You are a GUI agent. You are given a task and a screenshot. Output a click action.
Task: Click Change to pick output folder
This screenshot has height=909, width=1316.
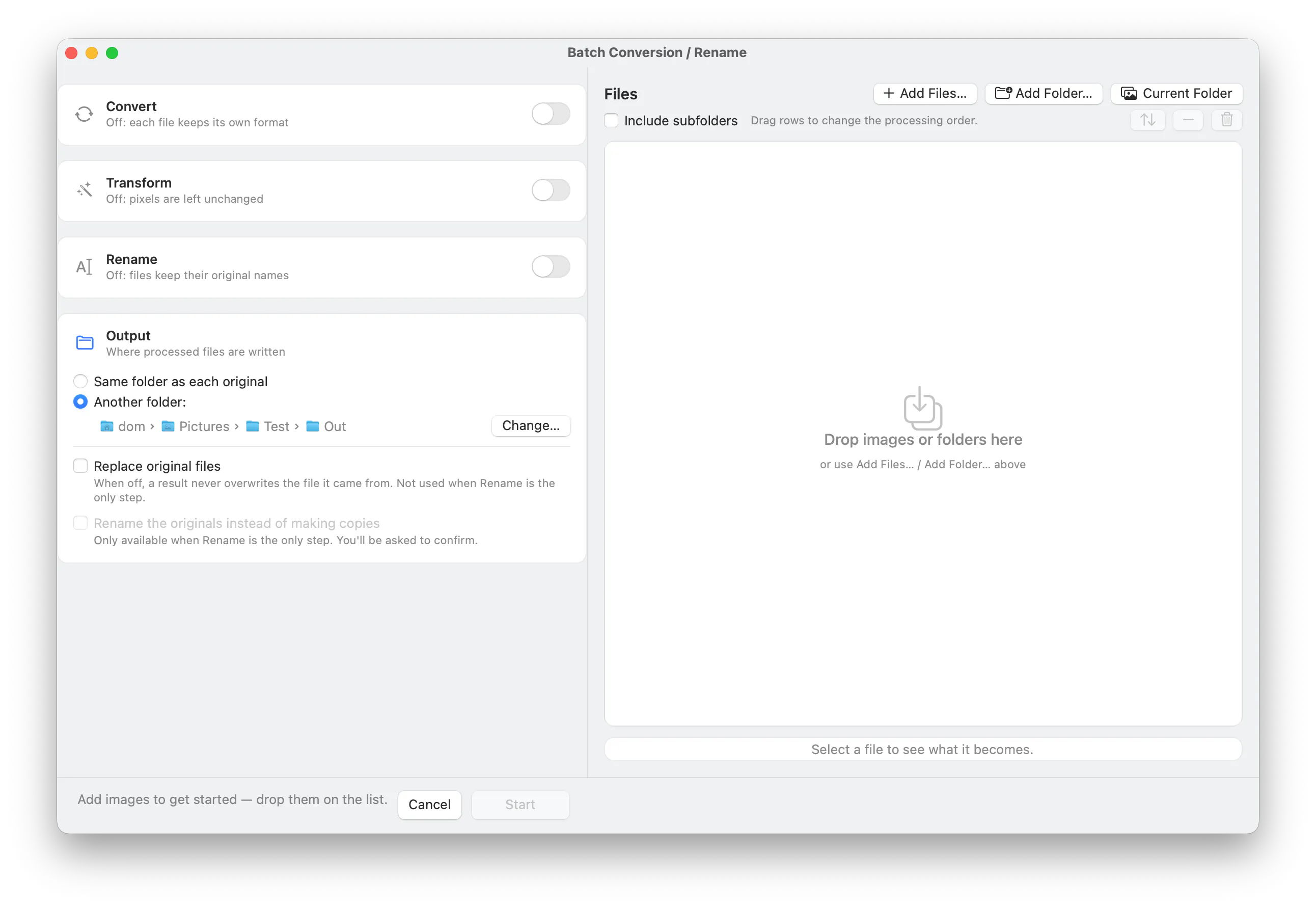click(x=531, y=425)
